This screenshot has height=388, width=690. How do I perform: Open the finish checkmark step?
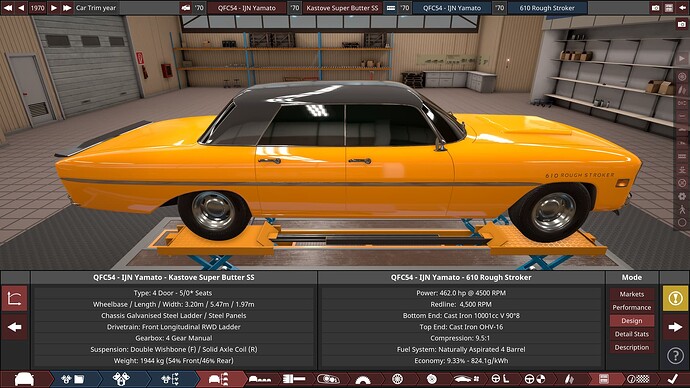click(672, 379)
